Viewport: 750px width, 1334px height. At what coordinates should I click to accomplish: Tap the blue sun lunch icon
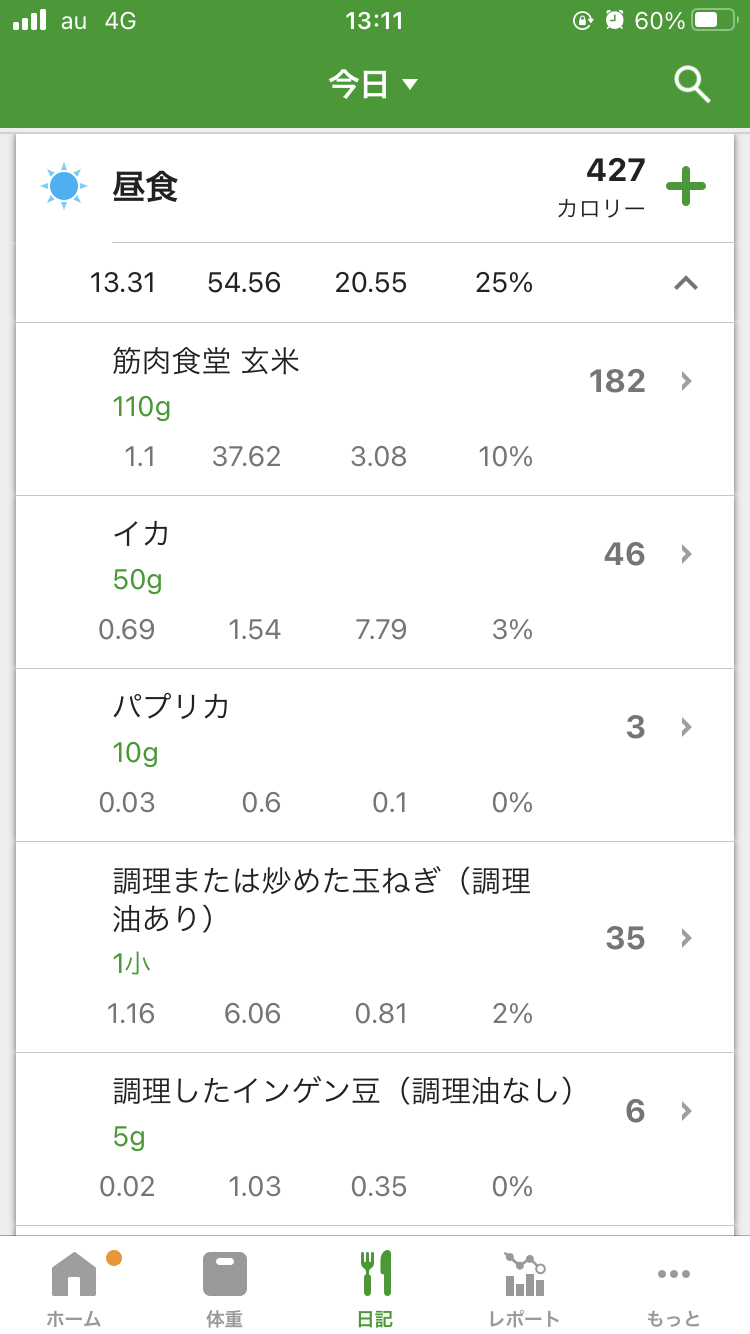pyautogui.click(x=63, y=186)
